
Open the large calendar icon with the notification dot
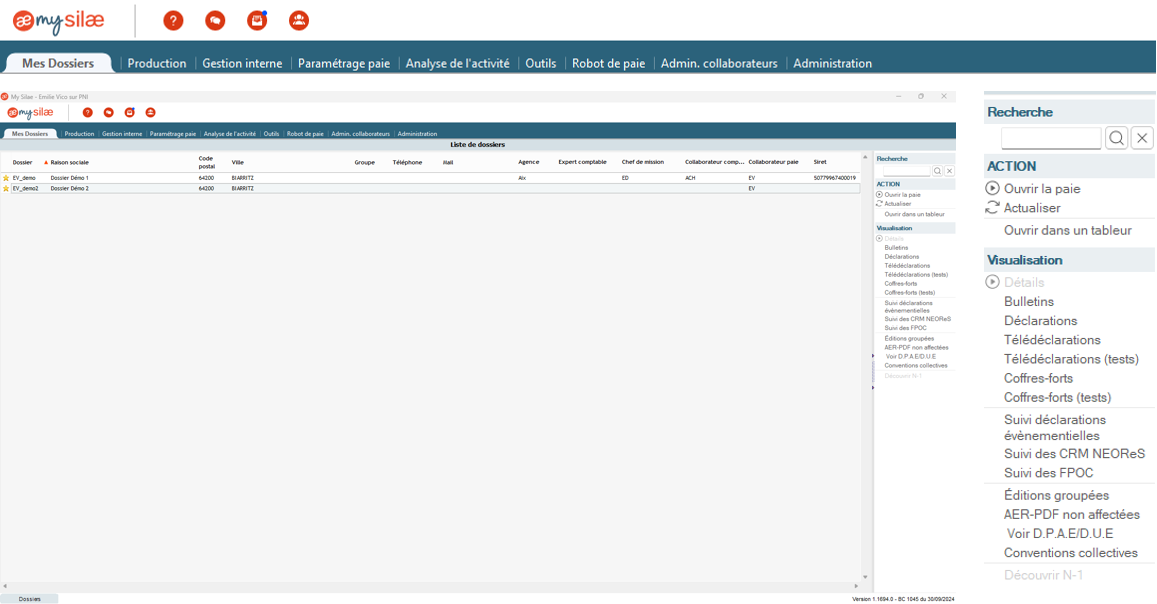tap(257, 20)
